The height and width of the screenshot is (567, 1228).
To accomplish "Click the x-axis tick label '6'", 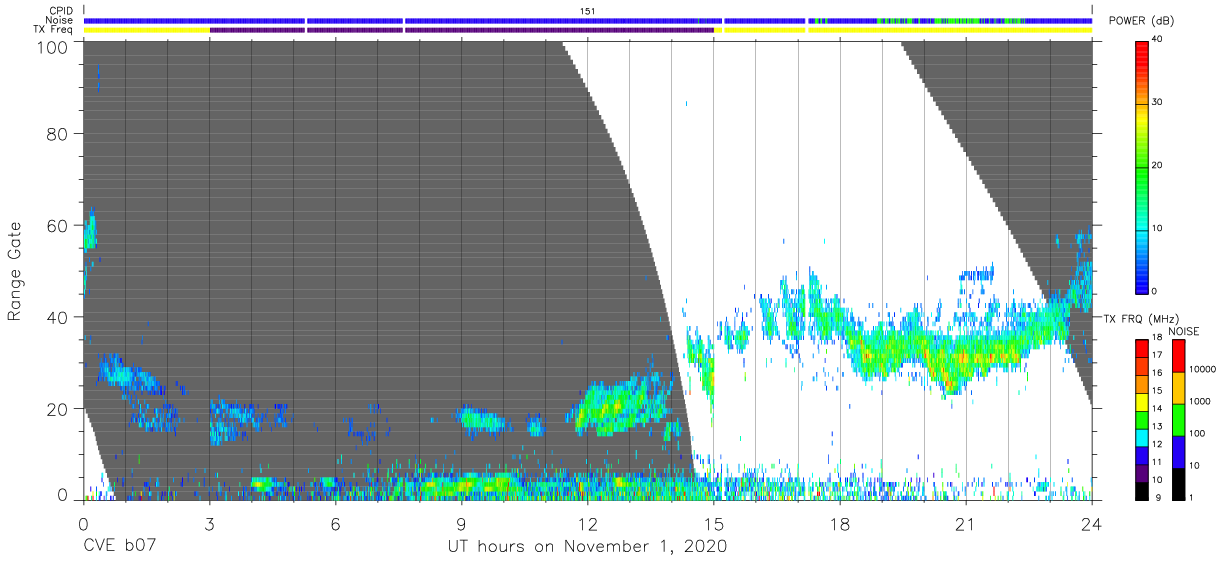I will (x=335, y=524).
